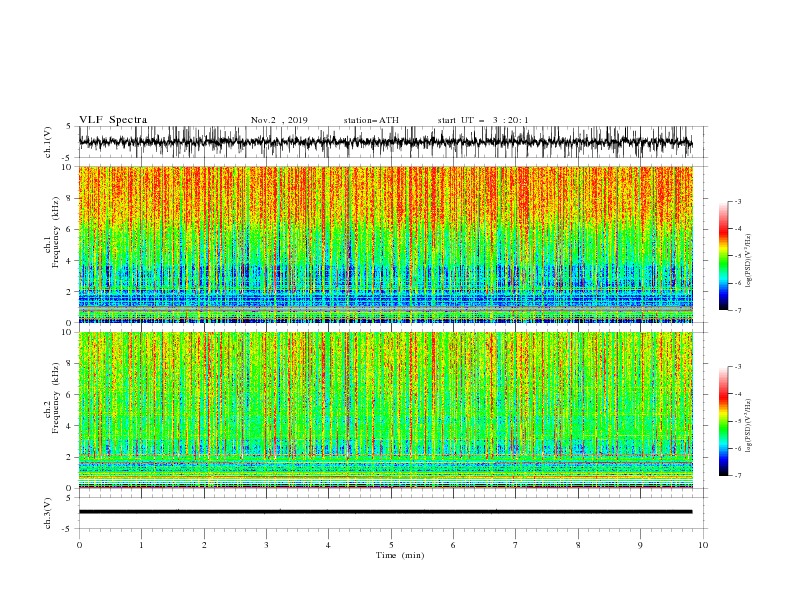
Task: Click time axis tick label "7"
Action: tap(516, 545)
